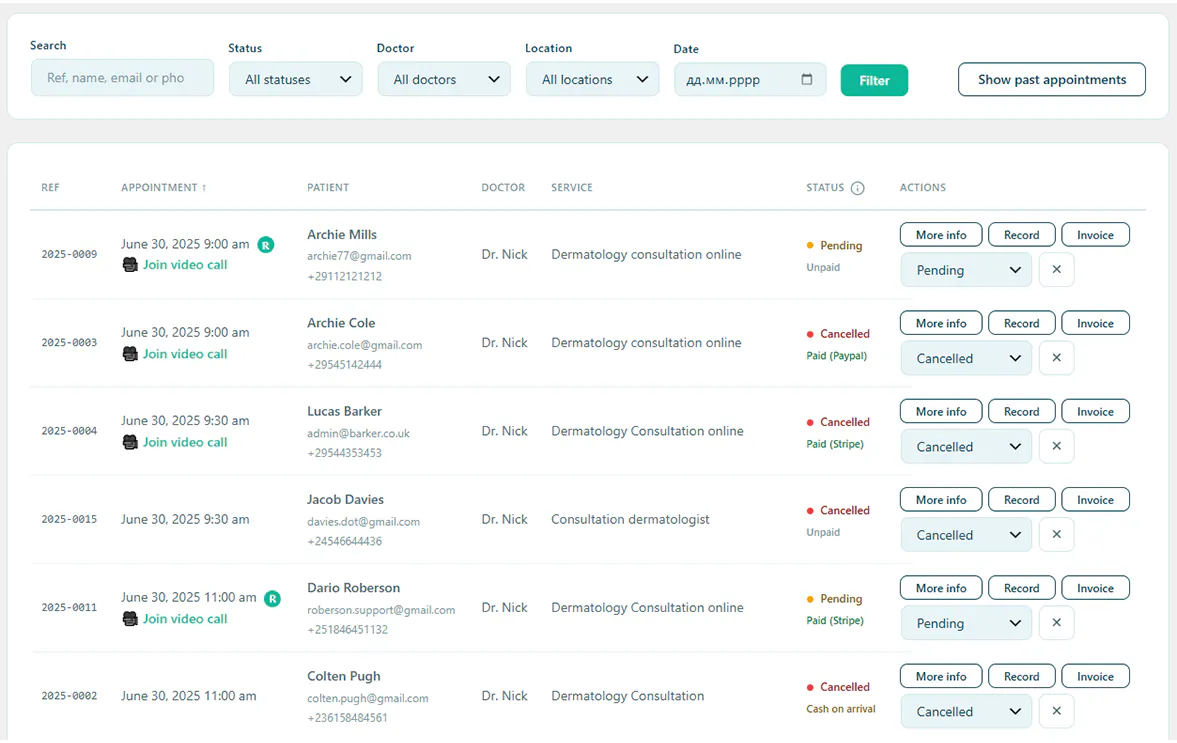Click Cash on arrival payment label
The height and width of the screenshot is (743, 1177).
point(841,708)
